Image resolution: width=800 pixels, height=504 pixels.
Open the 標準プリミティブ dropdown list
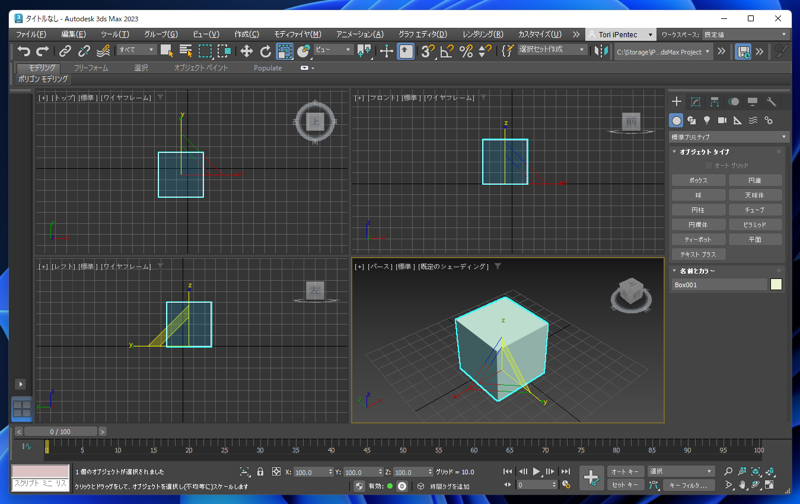pyautogui.click(x=727, y=137)
